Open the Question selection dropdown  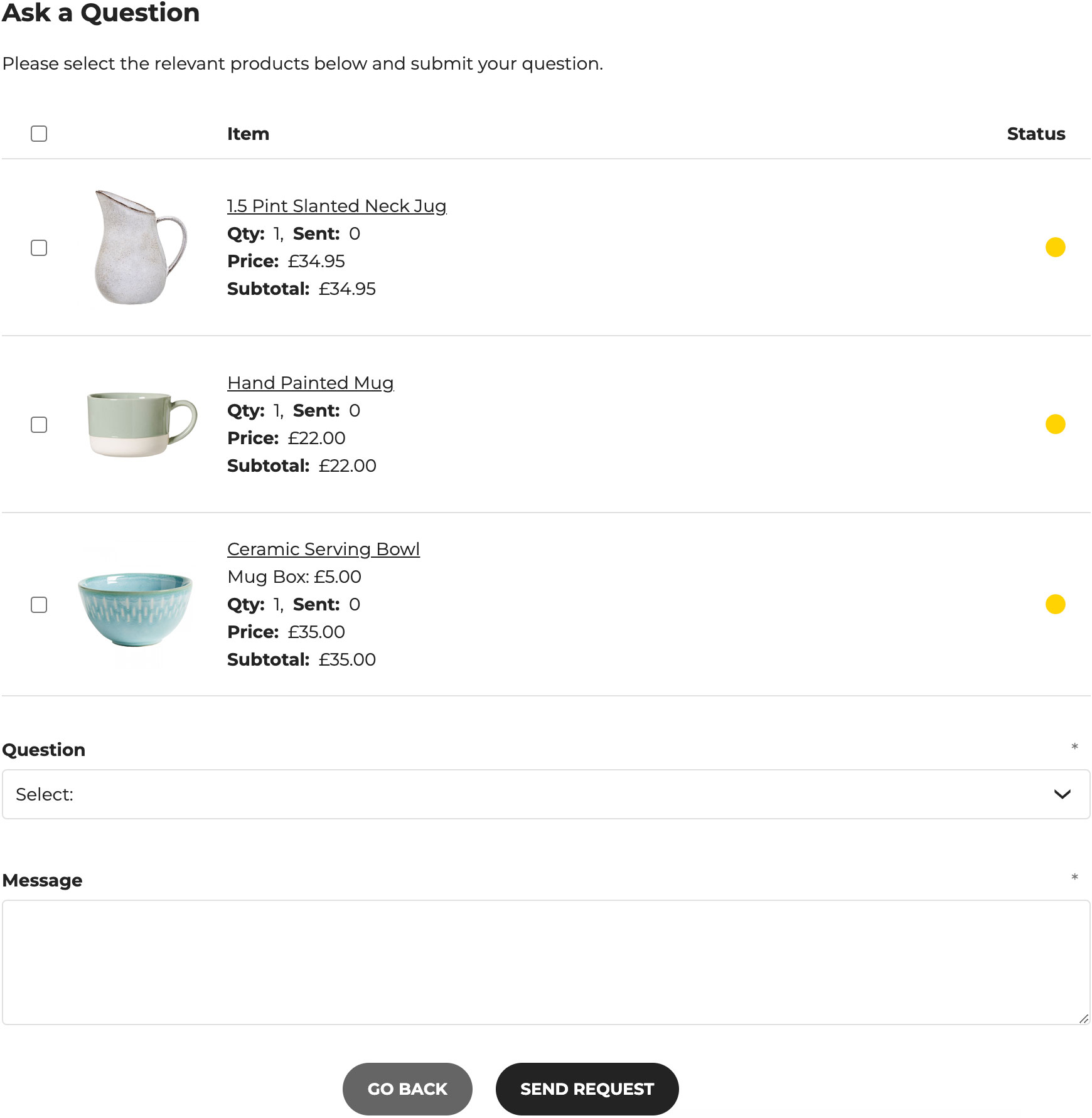(x=546, y=794)
